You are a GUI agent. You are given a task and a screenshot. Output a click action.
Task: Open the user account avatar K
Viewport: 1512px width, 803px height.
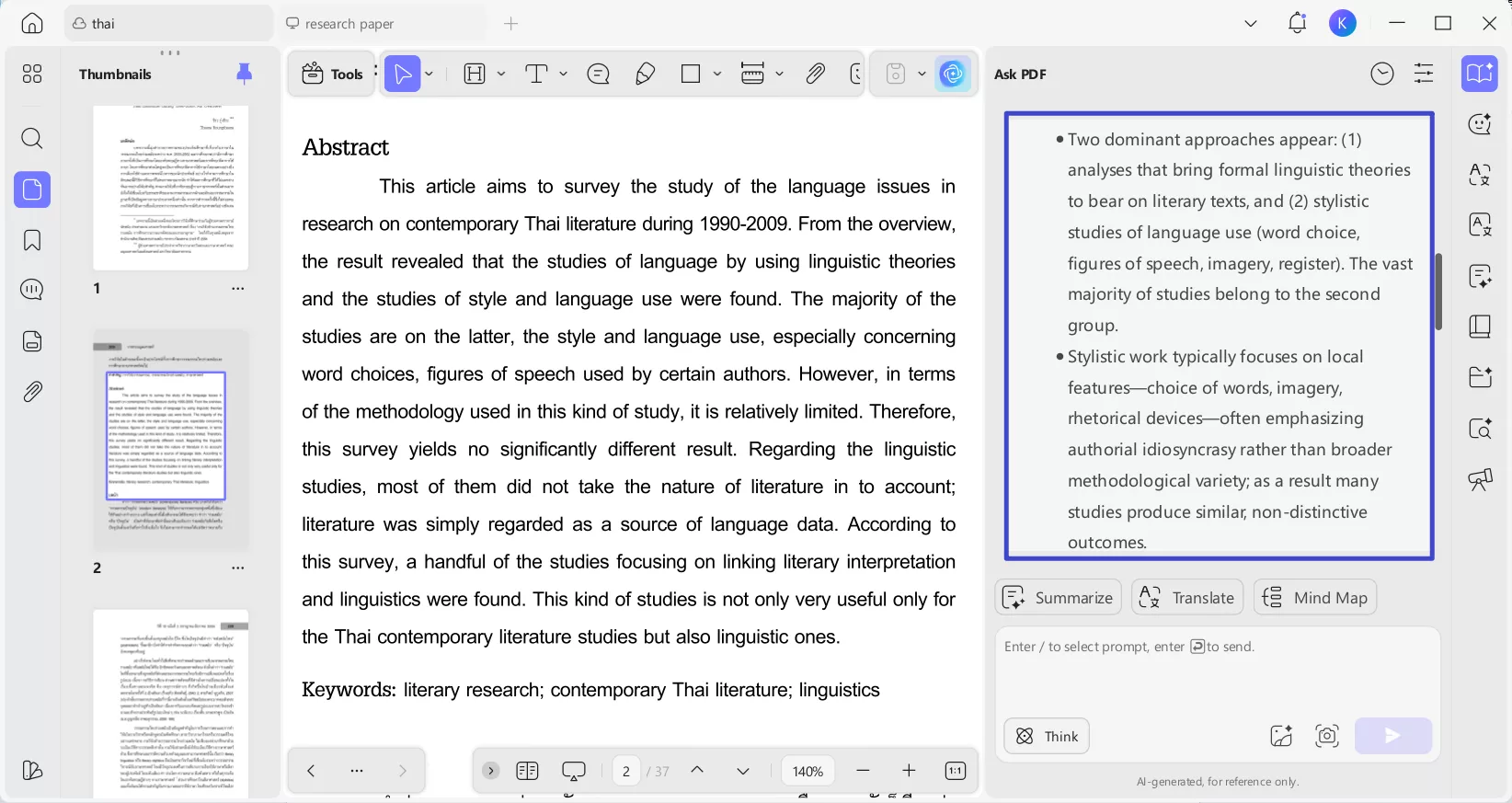pos(1343,24)
